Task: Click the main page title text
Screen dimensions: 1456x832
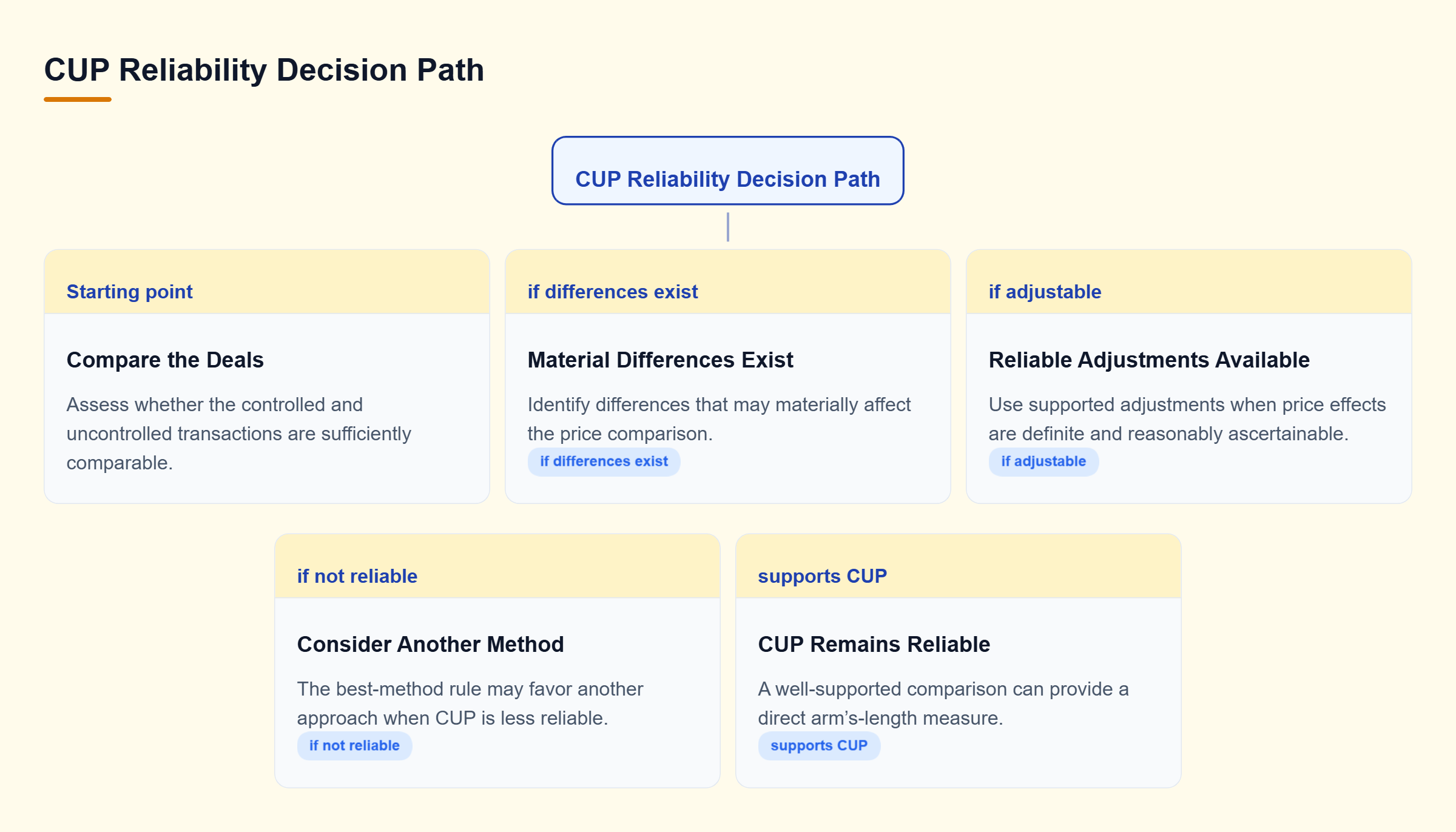Action: (x=264, y=70)
